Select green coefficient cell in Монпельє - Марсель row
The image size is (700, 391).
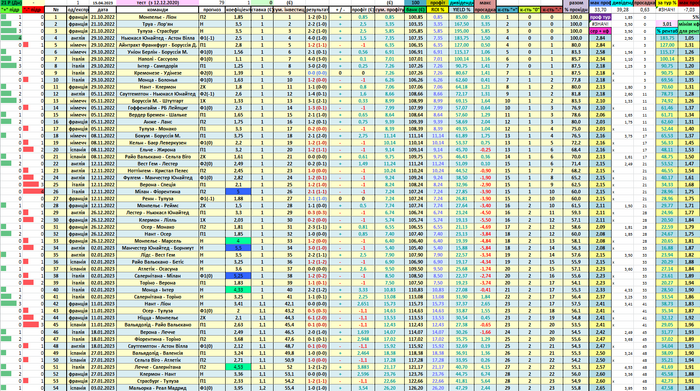point(238,241)
